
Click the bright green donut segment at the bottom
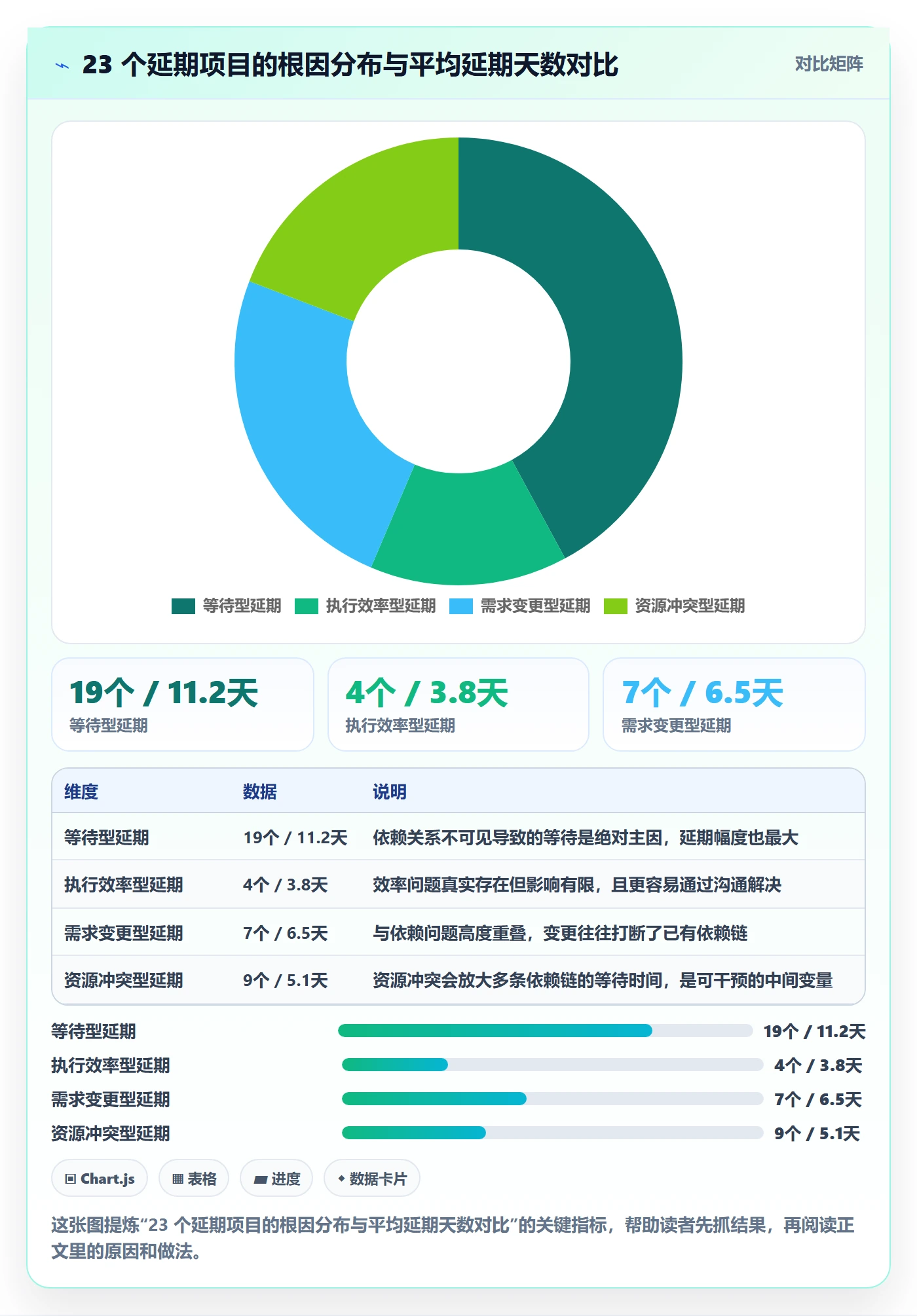point(466,529)
